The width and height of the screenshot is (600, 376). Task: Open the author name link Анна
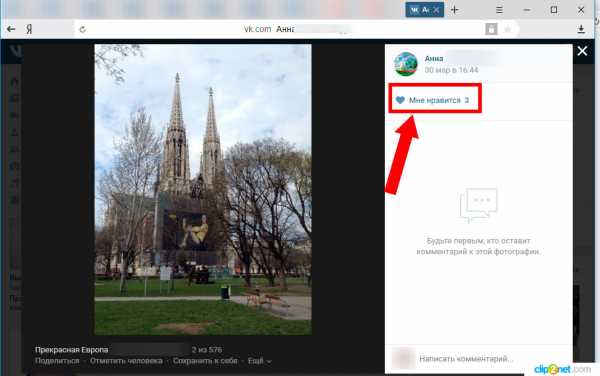pos(434,59)
